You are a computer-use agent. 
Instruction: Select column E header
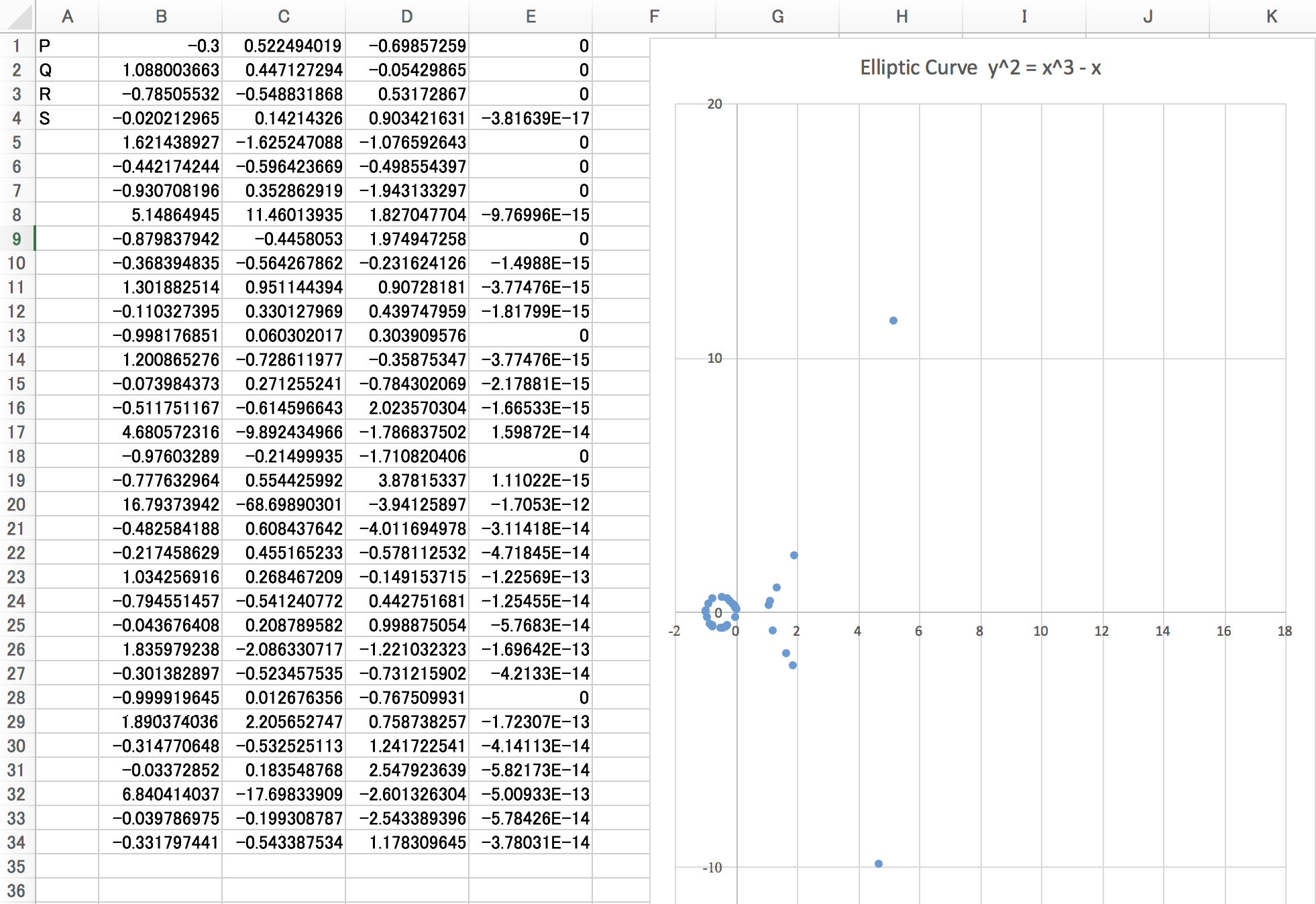click(530, 17)
